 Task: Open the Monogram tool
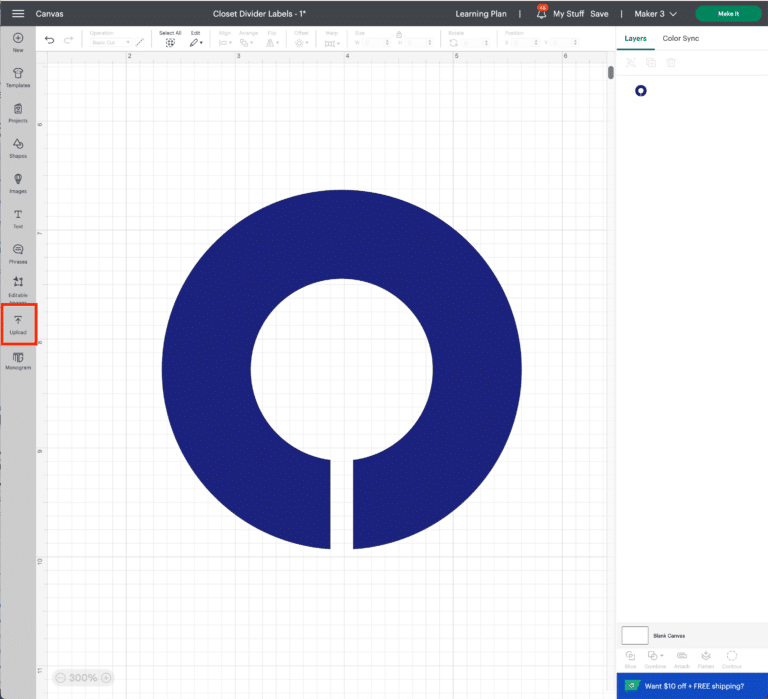point(18,360)
